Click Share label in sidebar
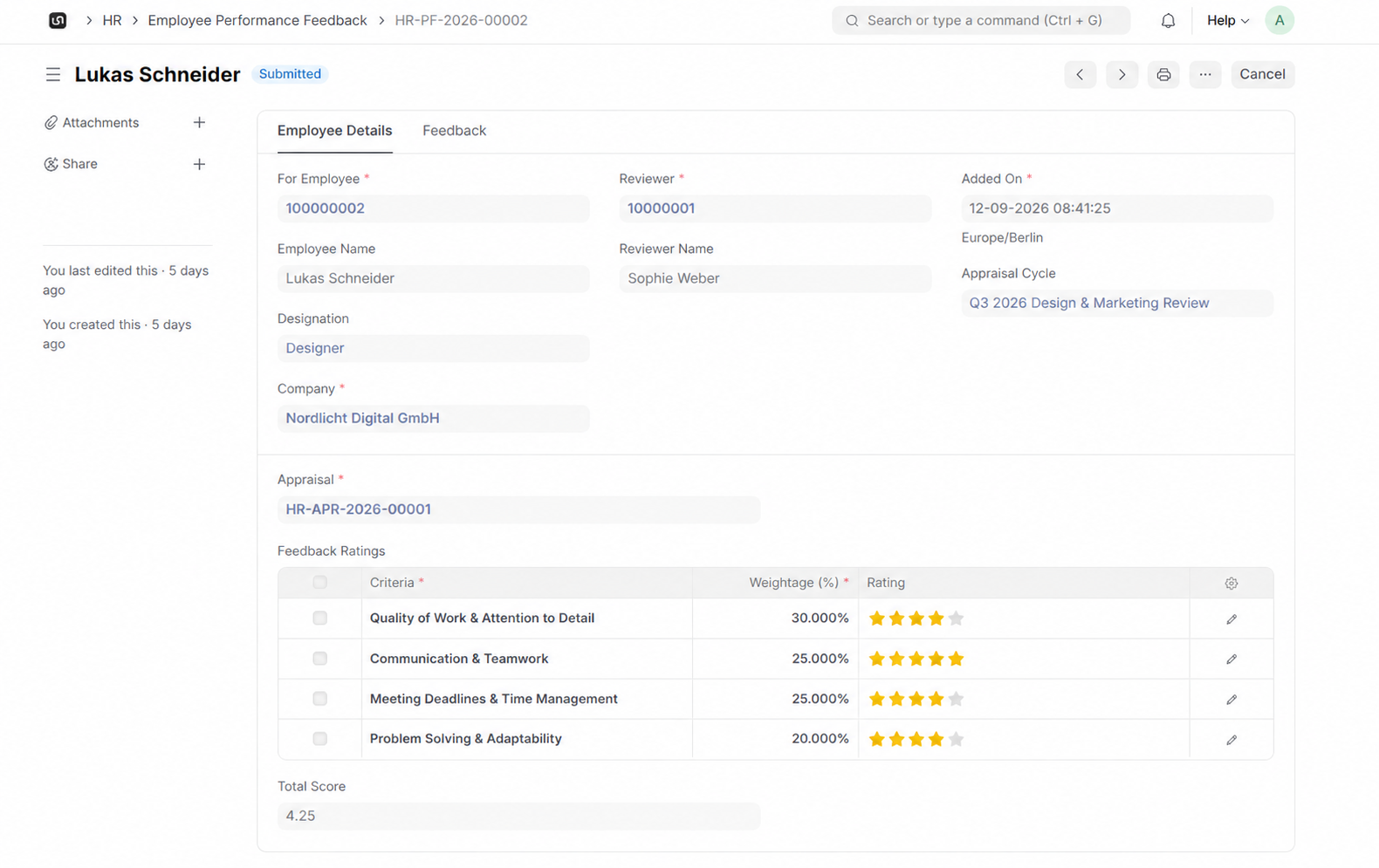 coord(79,164)
